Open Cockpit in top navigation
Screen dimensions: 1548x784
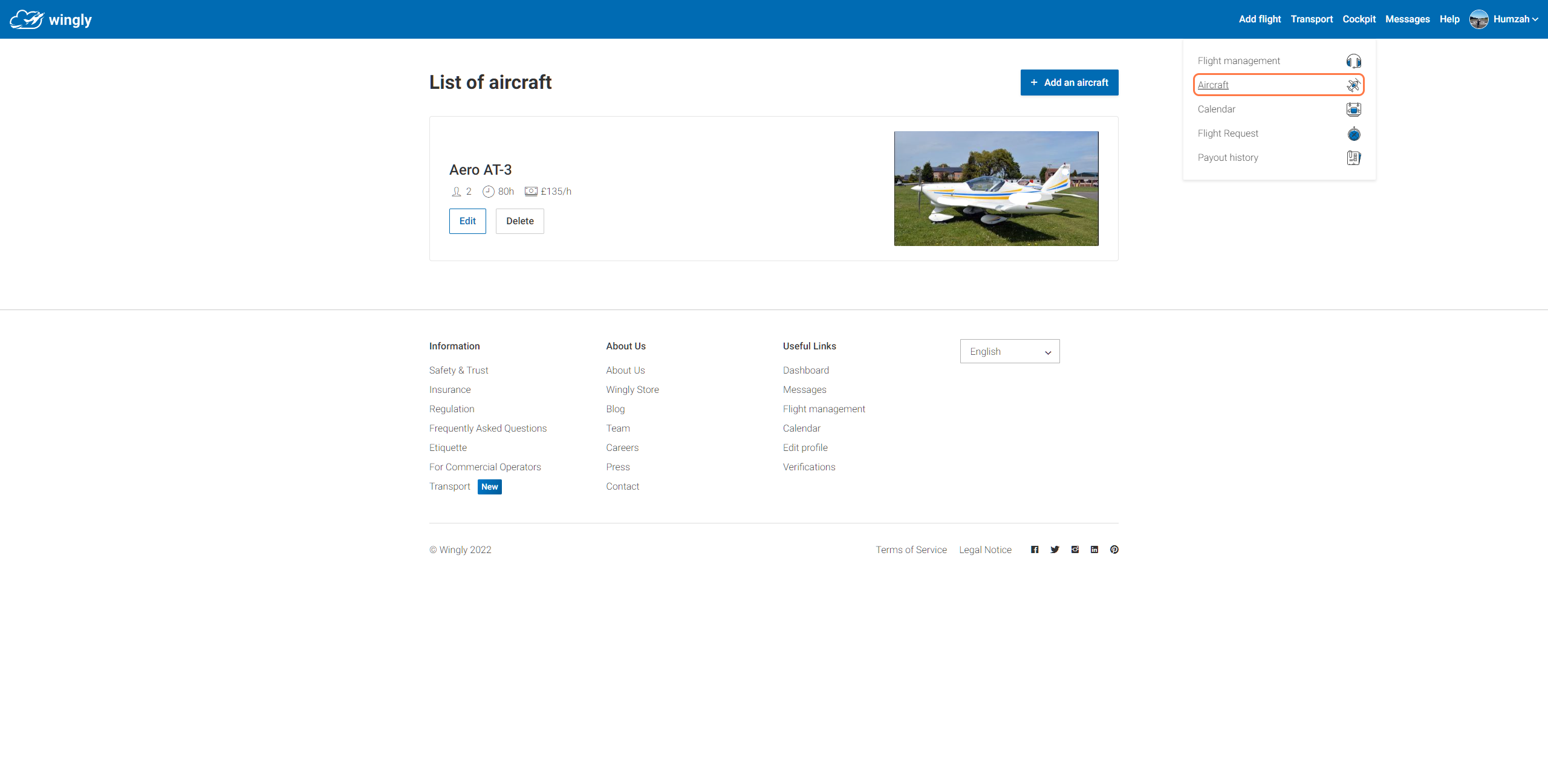[1359, 19]
